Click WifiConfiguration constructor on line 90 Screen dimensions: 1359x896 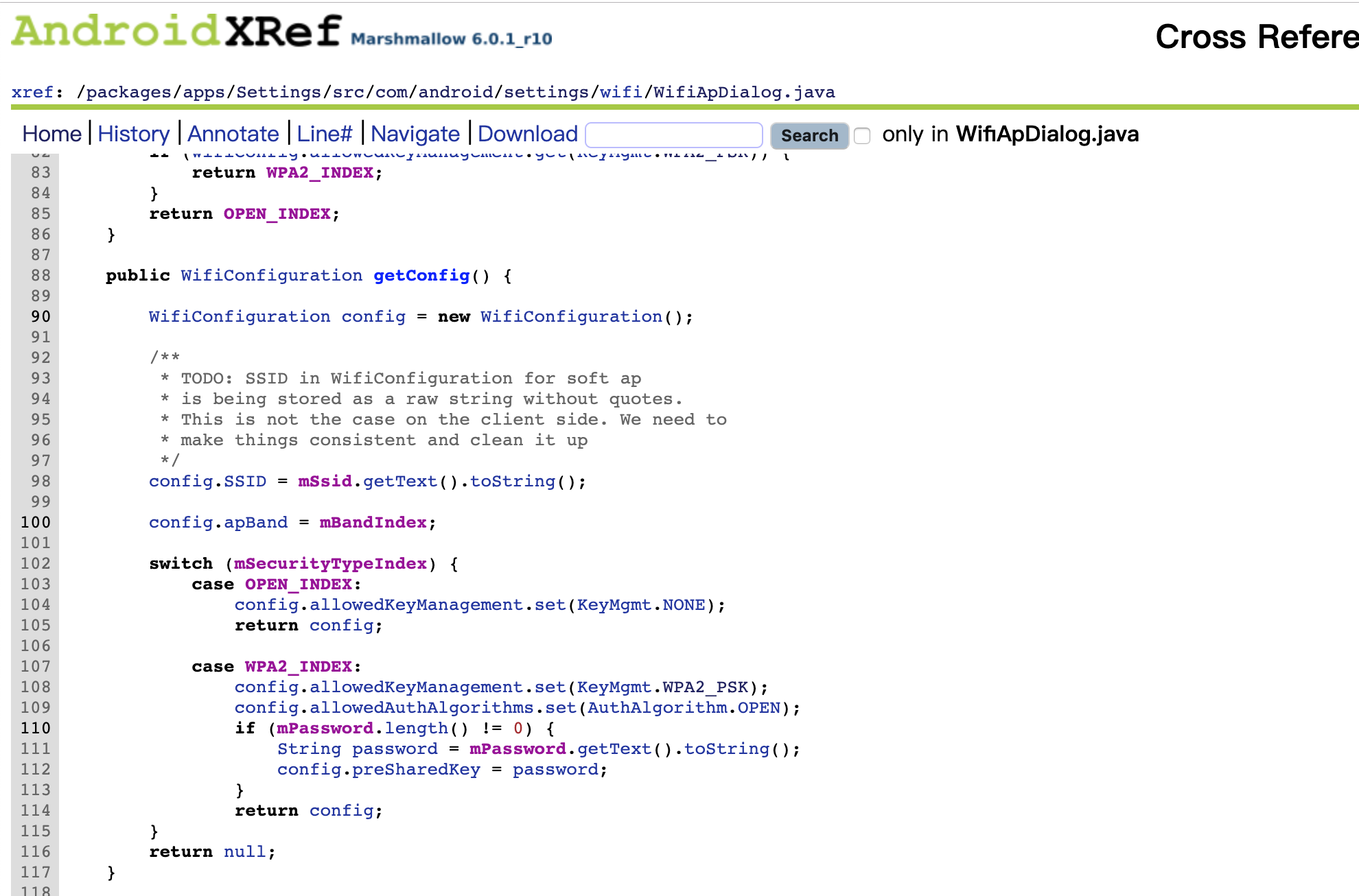pos(571,316)
